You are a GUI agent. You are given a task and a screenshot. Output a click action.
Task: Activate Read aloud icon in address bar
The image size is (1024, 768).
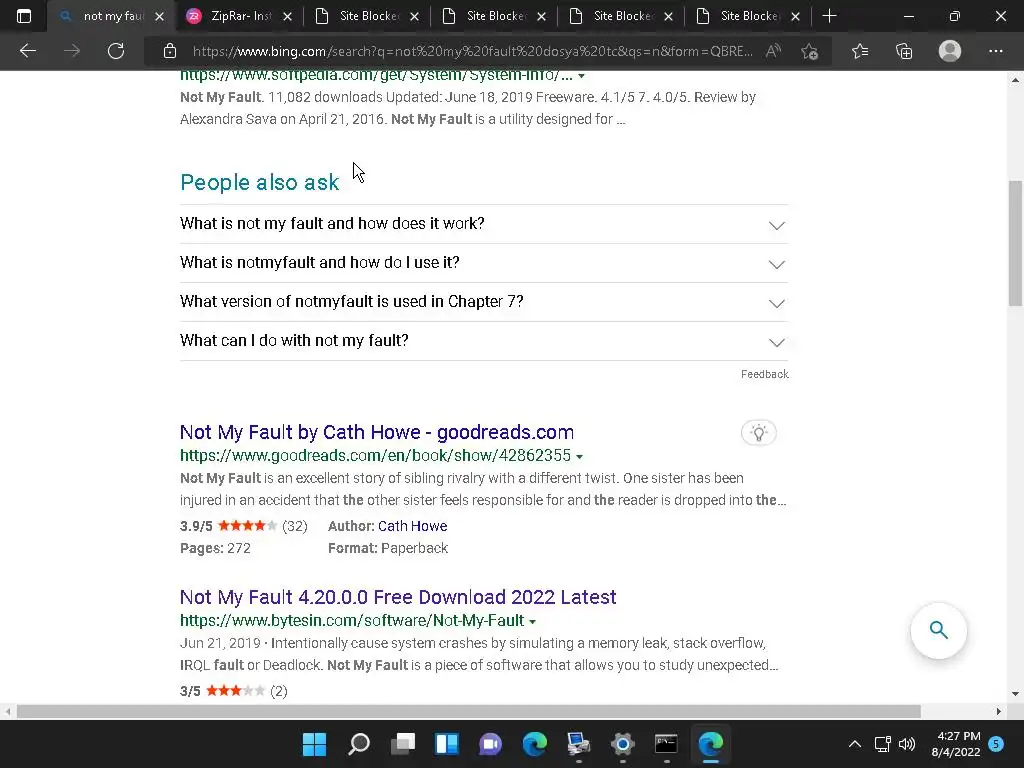[773, 51]
